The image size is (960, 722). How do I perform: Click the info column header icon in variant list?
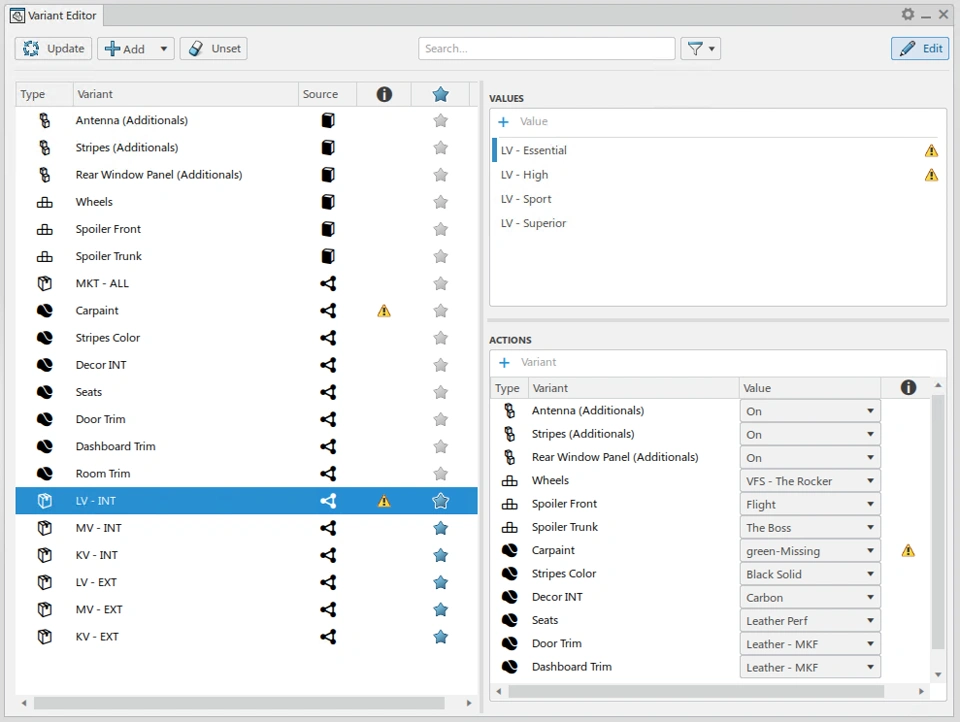pos(384,94)
